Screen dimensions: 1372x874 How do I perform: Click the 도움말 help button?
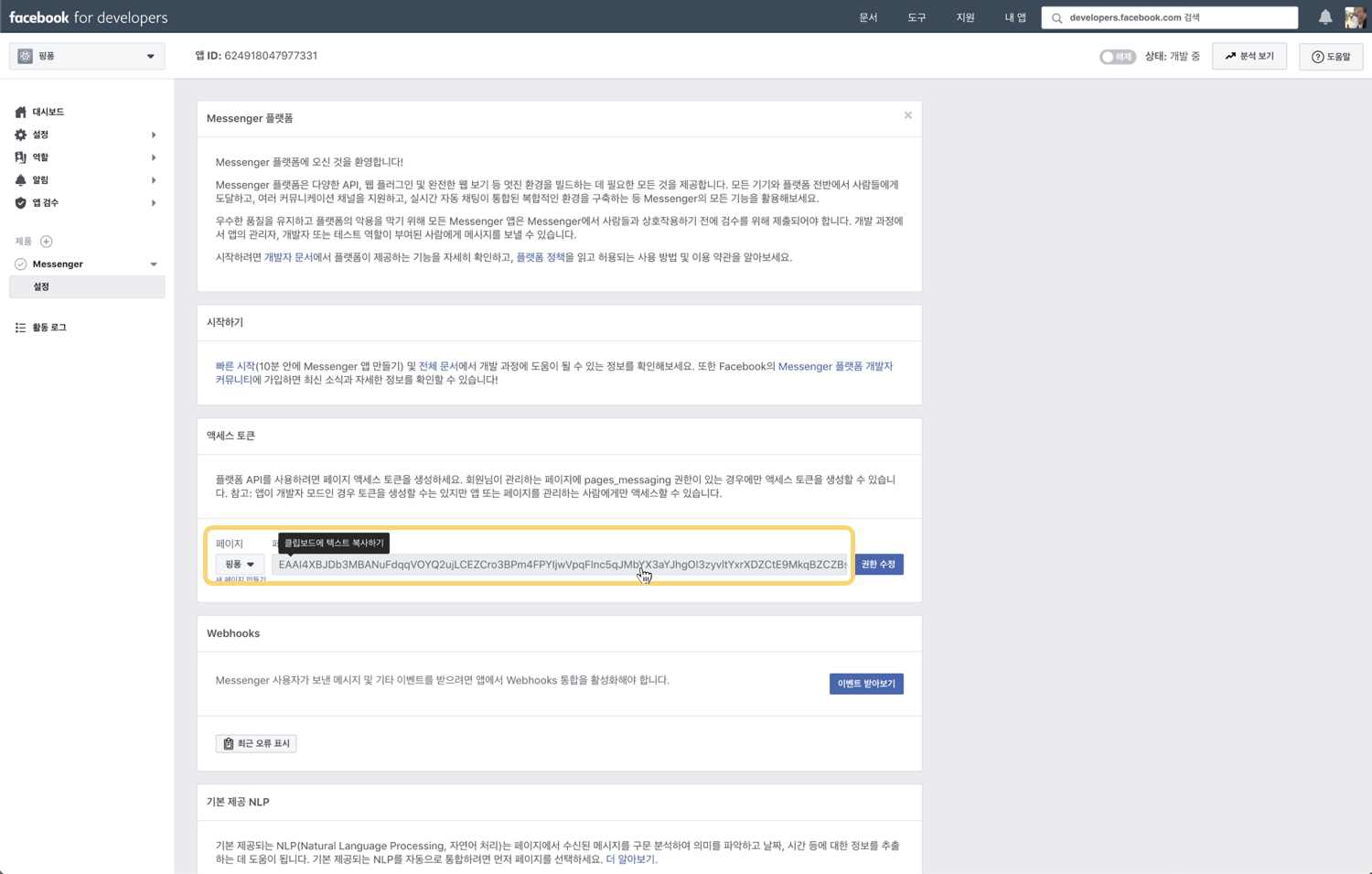point(1331,57)
